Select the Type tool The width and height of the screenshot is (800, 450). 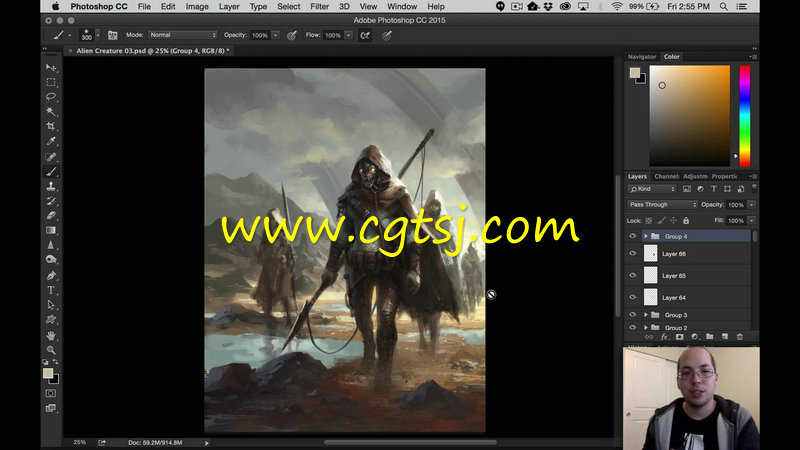point(51,290)
